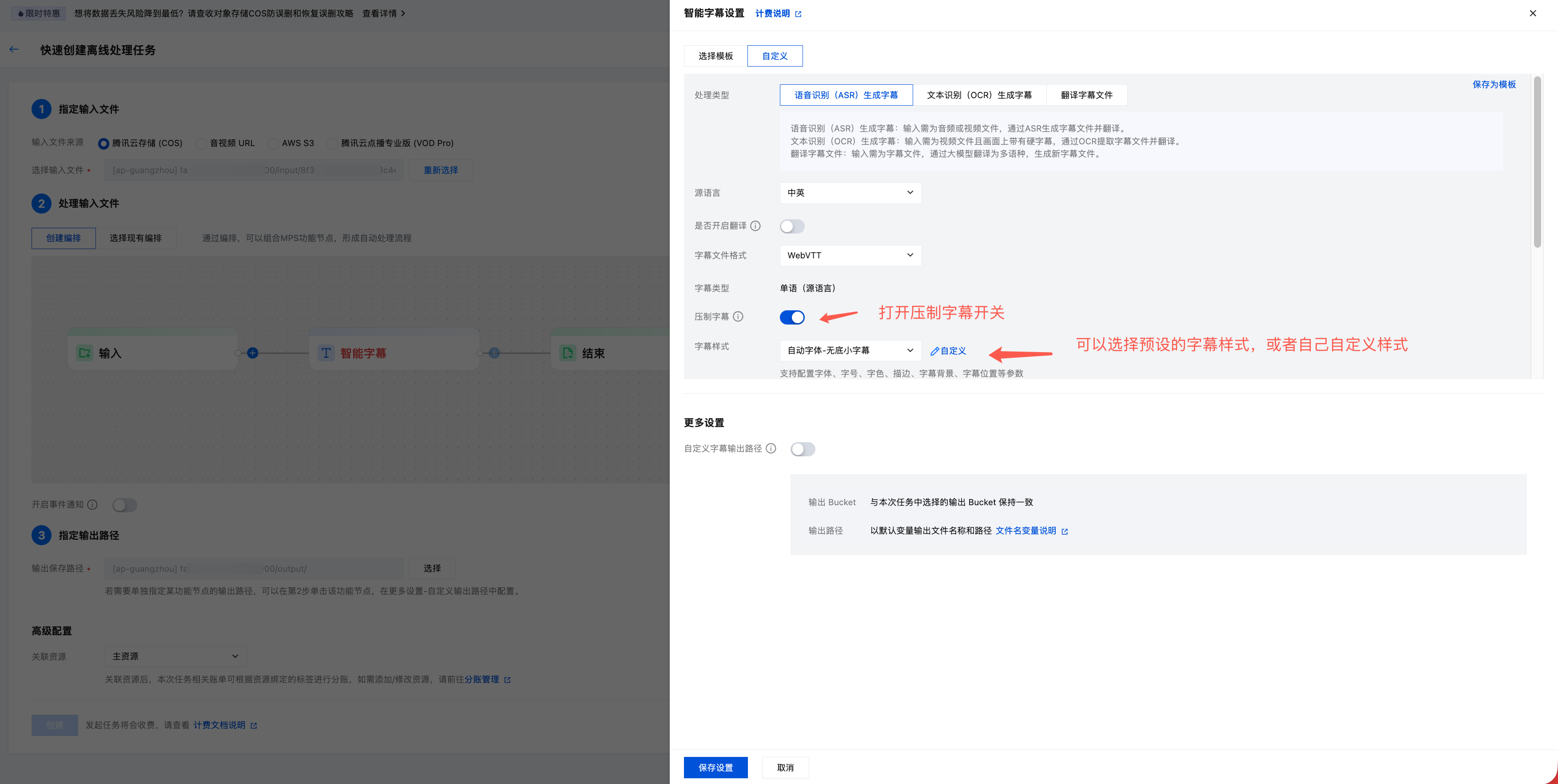Click the info icon beside 压制字幕
This screenshot has height=784, width=1558.
tap(738, 317)
